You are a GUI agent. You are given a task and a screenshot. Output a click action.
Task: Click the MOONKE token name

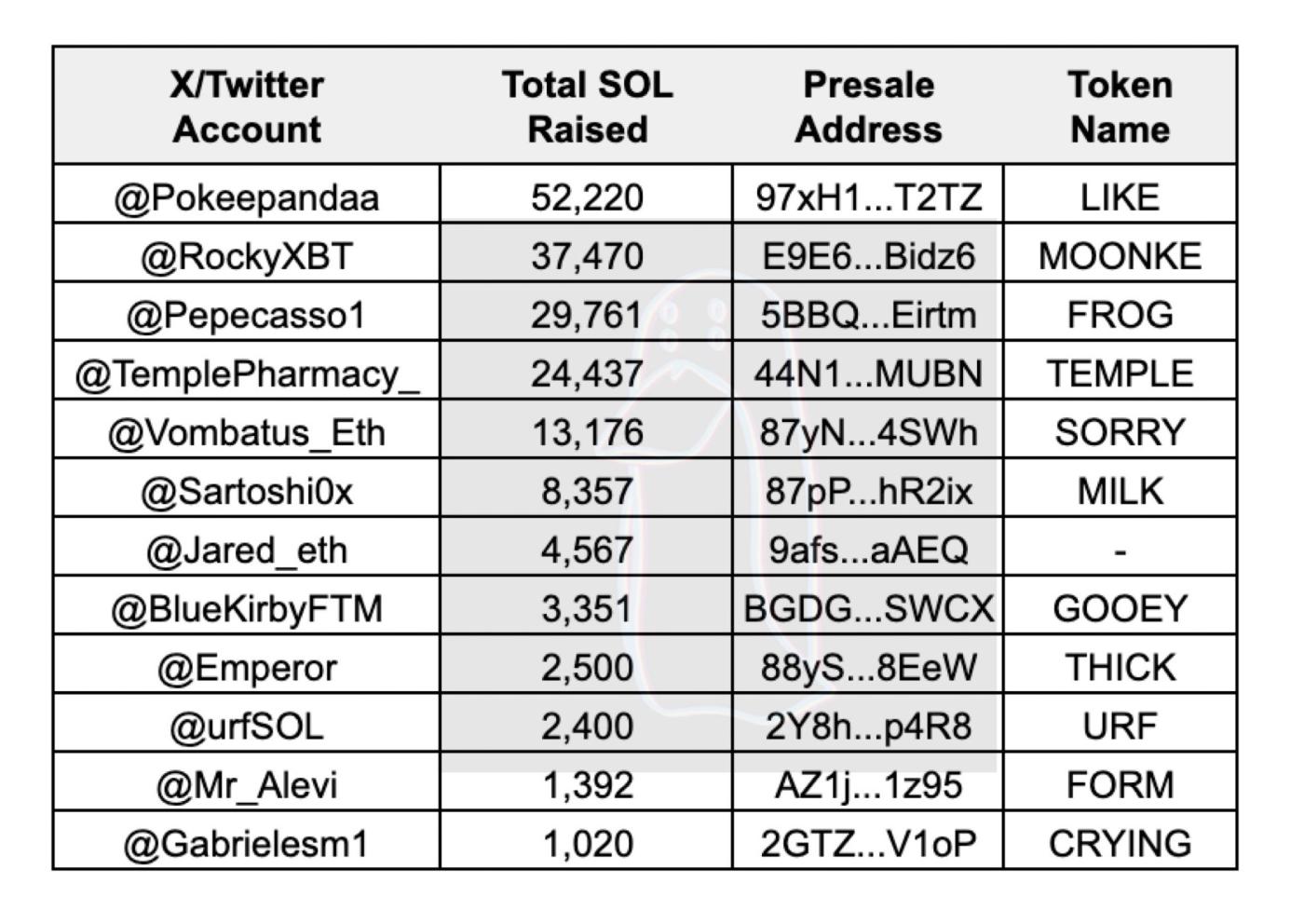click(1120, 256)
